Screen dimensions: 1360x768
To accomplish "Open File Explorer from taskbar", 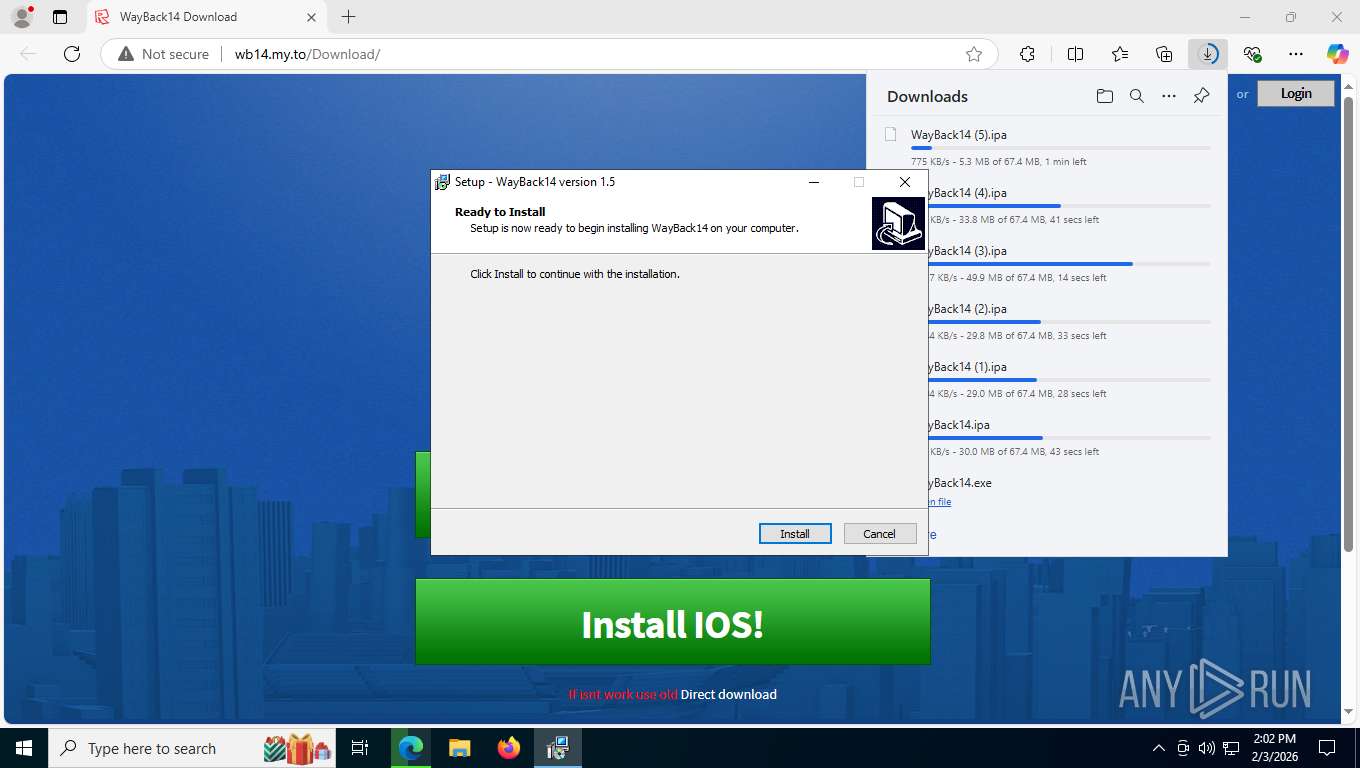I will pos(459,748).
